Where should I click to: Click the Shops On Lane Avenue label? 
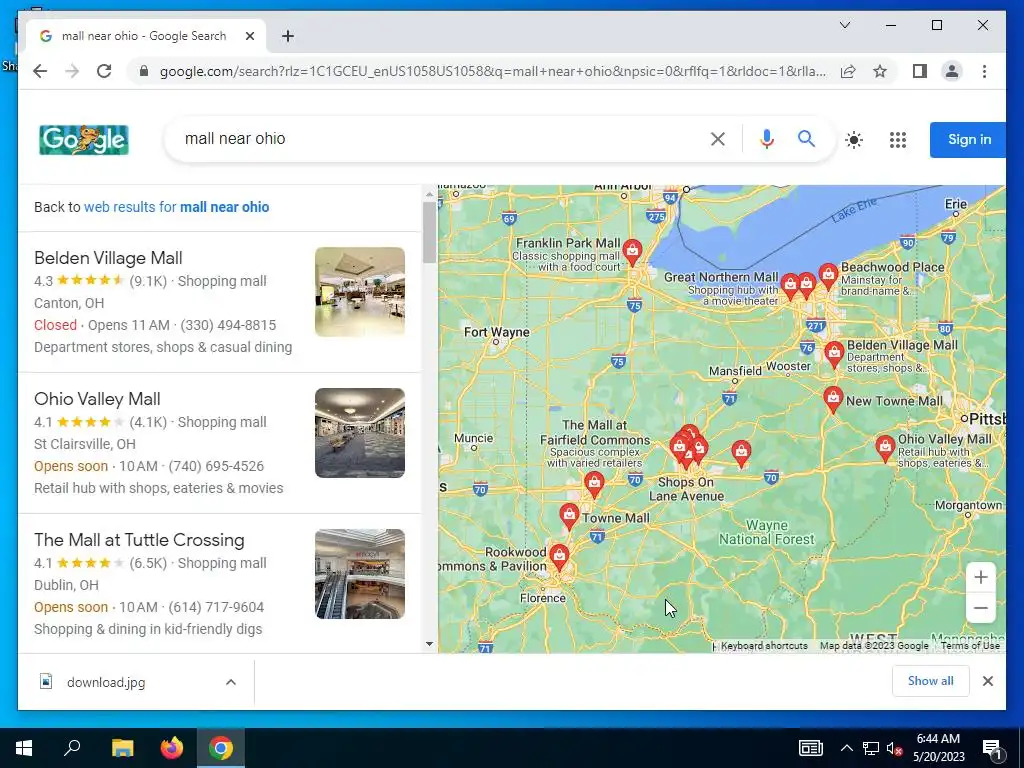pyautogui.click(x=686, y=489)
